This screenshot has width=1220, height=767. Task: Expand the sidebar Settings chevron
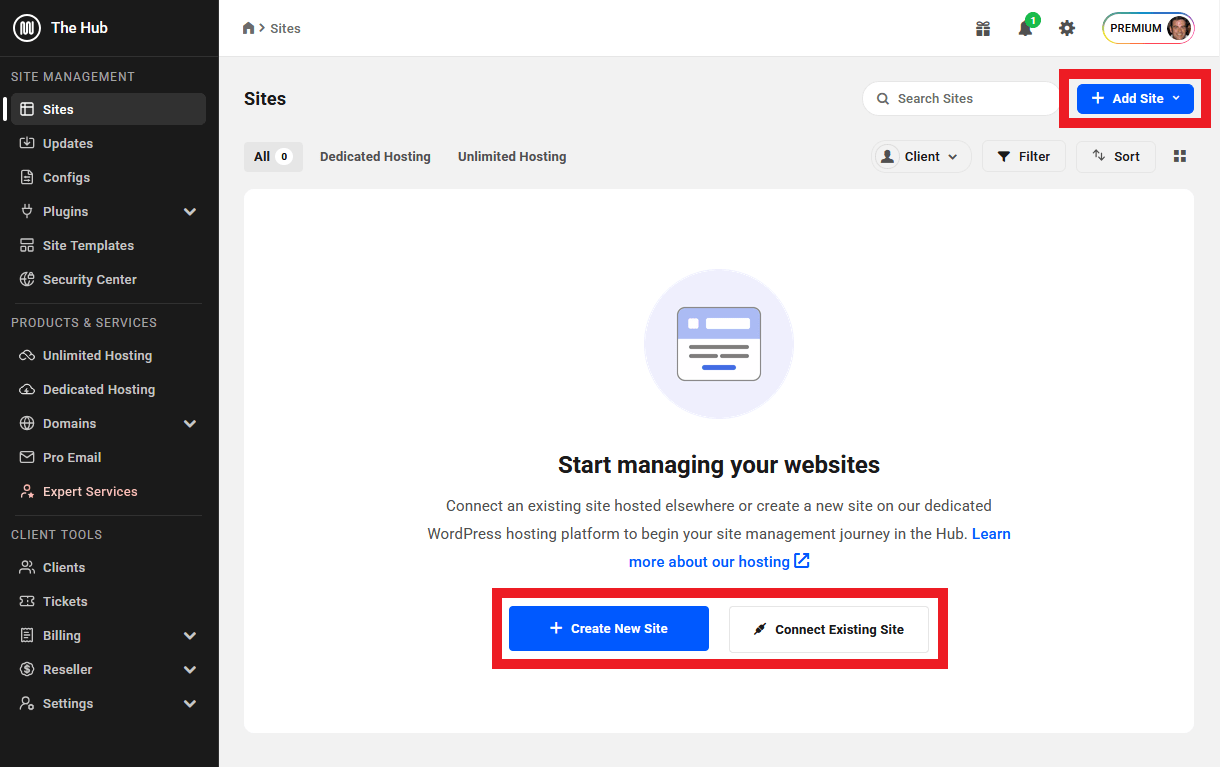point(190,704)
